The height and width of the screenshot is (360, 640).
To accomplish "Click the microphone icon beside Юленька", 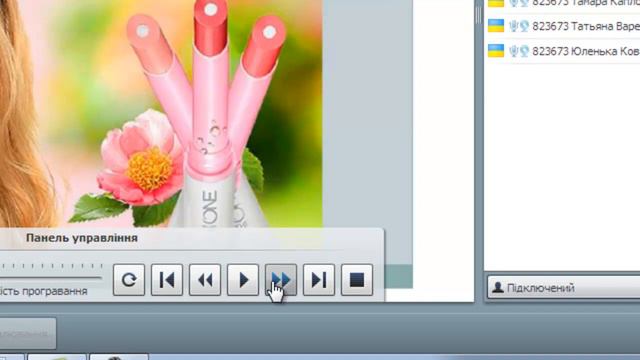I will 513,51.
